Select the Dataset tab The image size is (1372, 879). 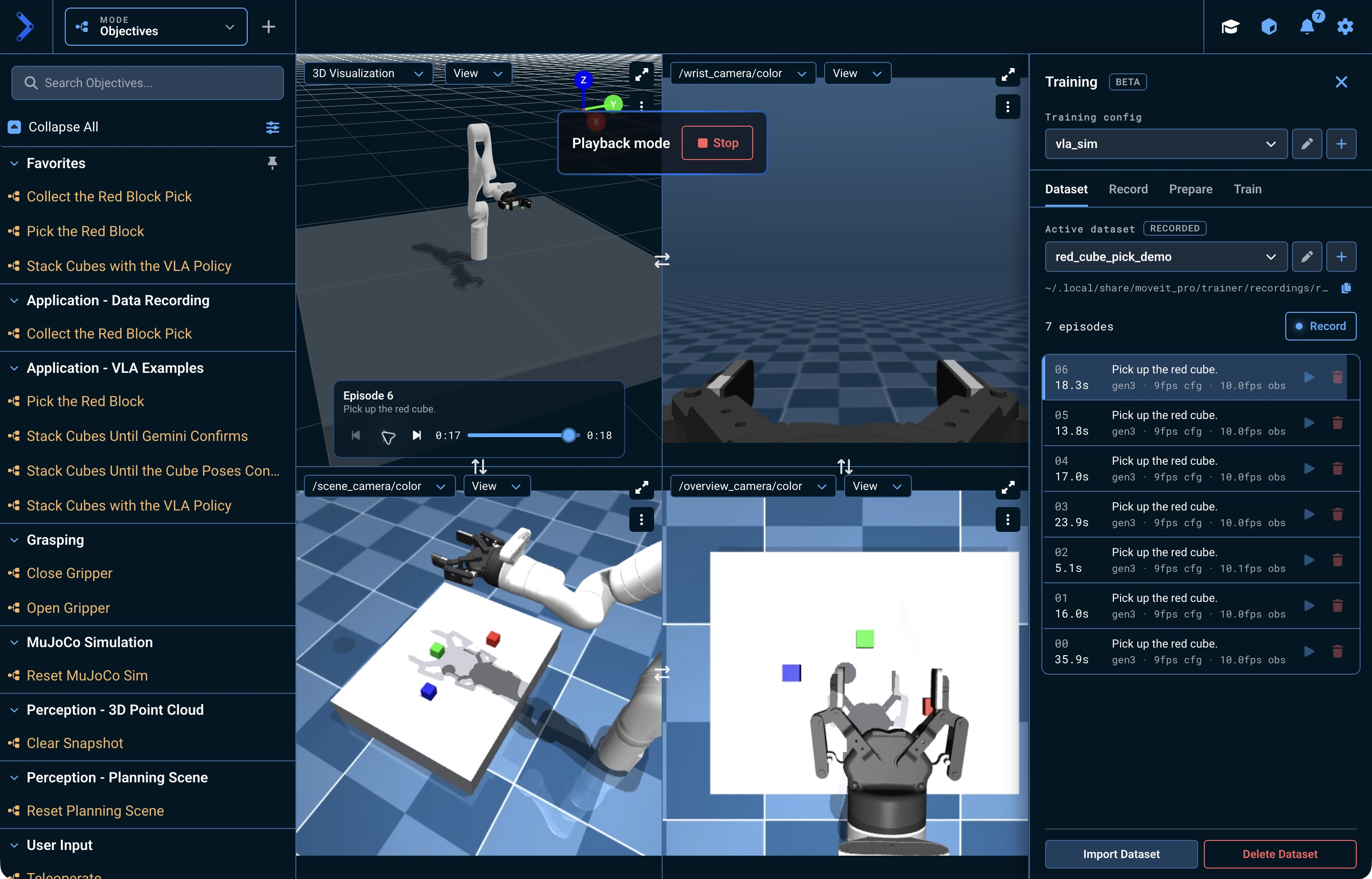click(1066, 190)
